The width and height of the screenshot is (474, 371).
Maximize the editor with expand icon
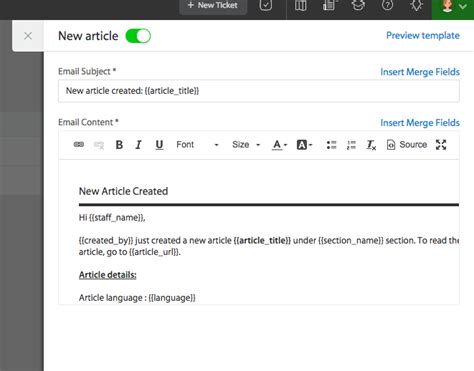[x=441, y=145]
